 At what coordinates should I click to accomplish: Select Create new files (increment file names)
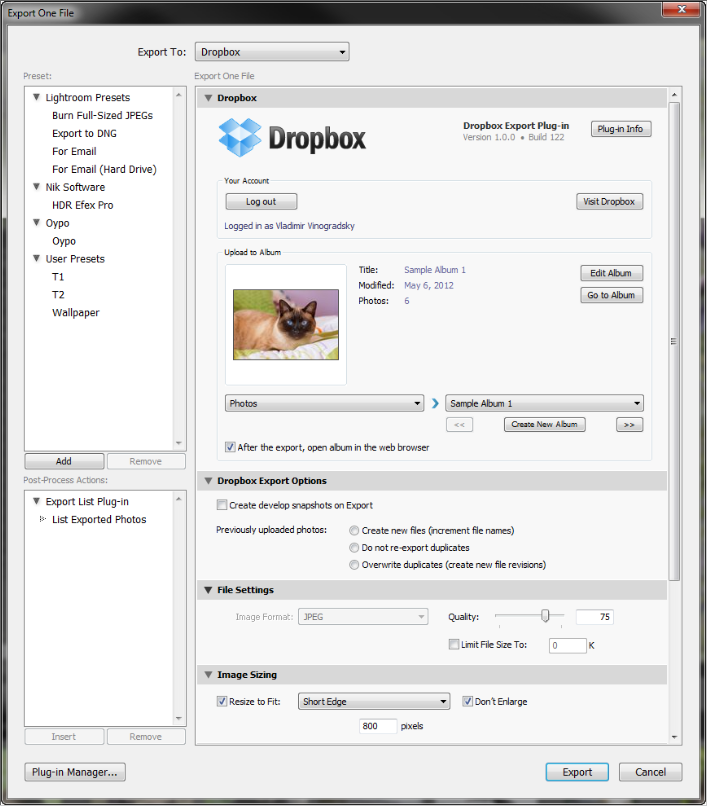(x=354, y=530)
